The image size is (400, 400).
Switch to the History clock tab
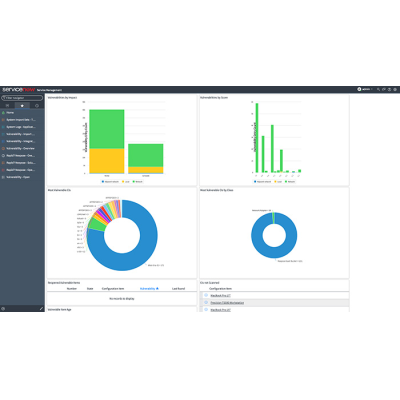37,106
